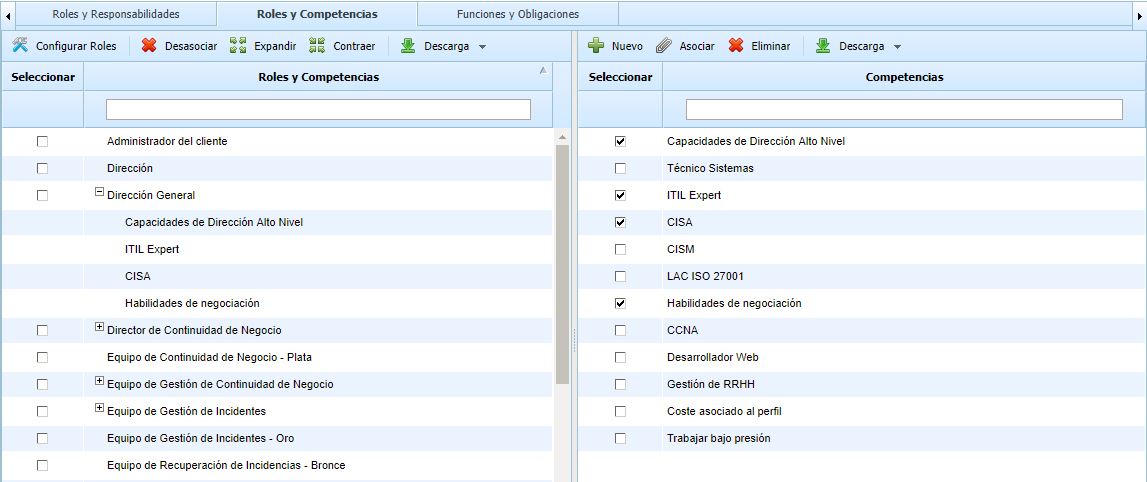Open the Funciones y Obligaciones tab
This screenshot has width=1147, height=482.
[x=517, y=14]
